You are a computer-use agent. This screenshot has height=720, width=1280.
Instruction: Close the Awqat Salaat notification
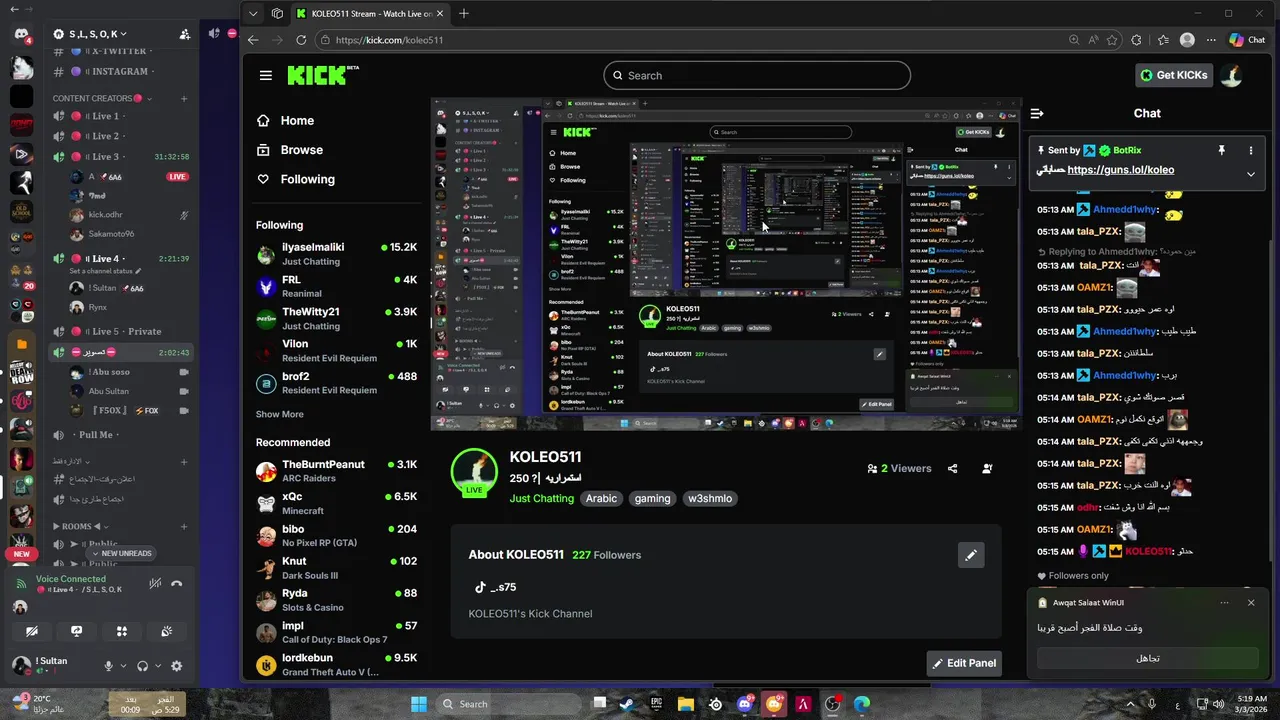(x=1250, y=603)
